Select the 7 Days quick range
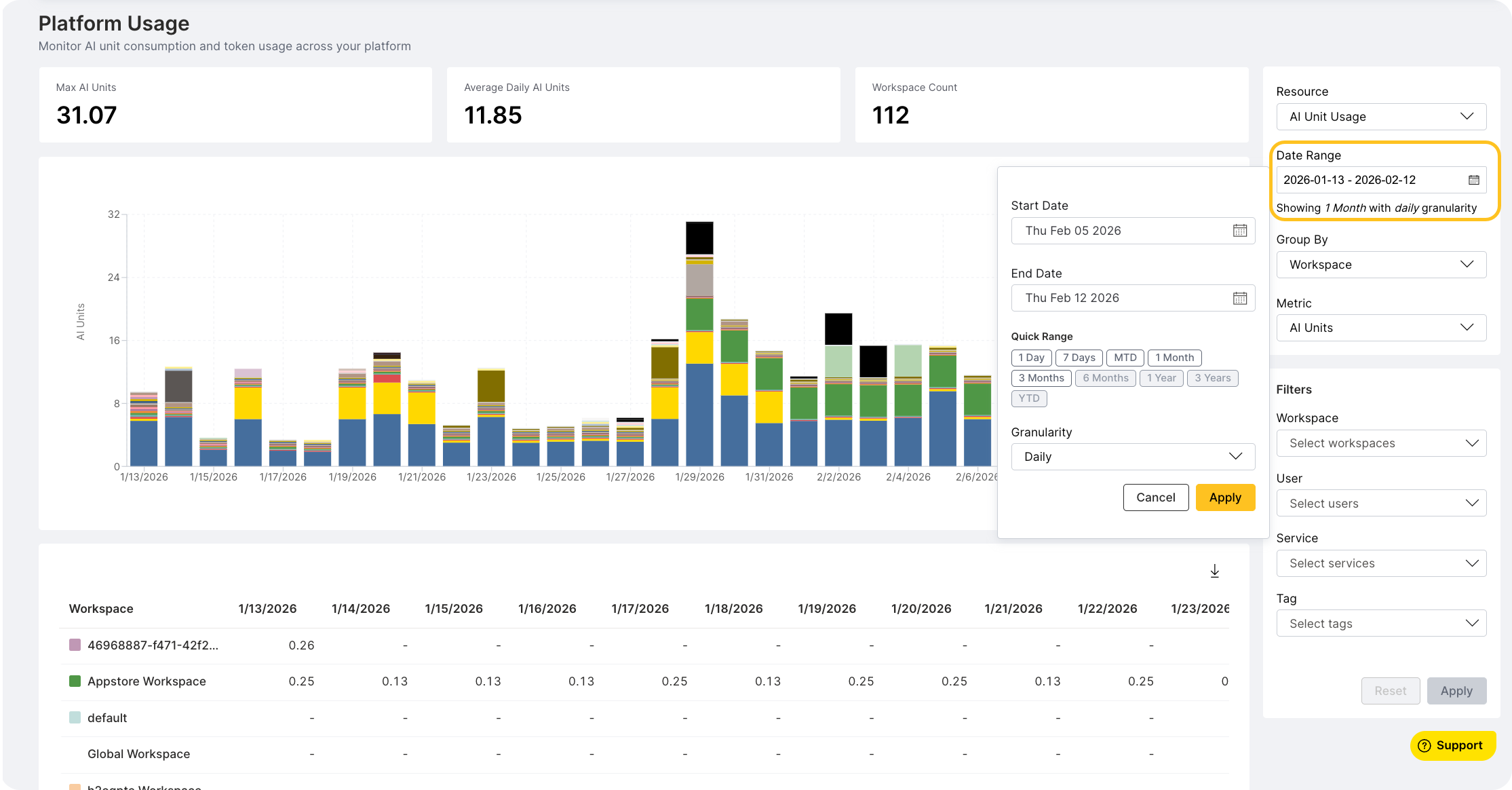Image resolution: width=1512 pixels, height=790 pixels. (1079, 358)
